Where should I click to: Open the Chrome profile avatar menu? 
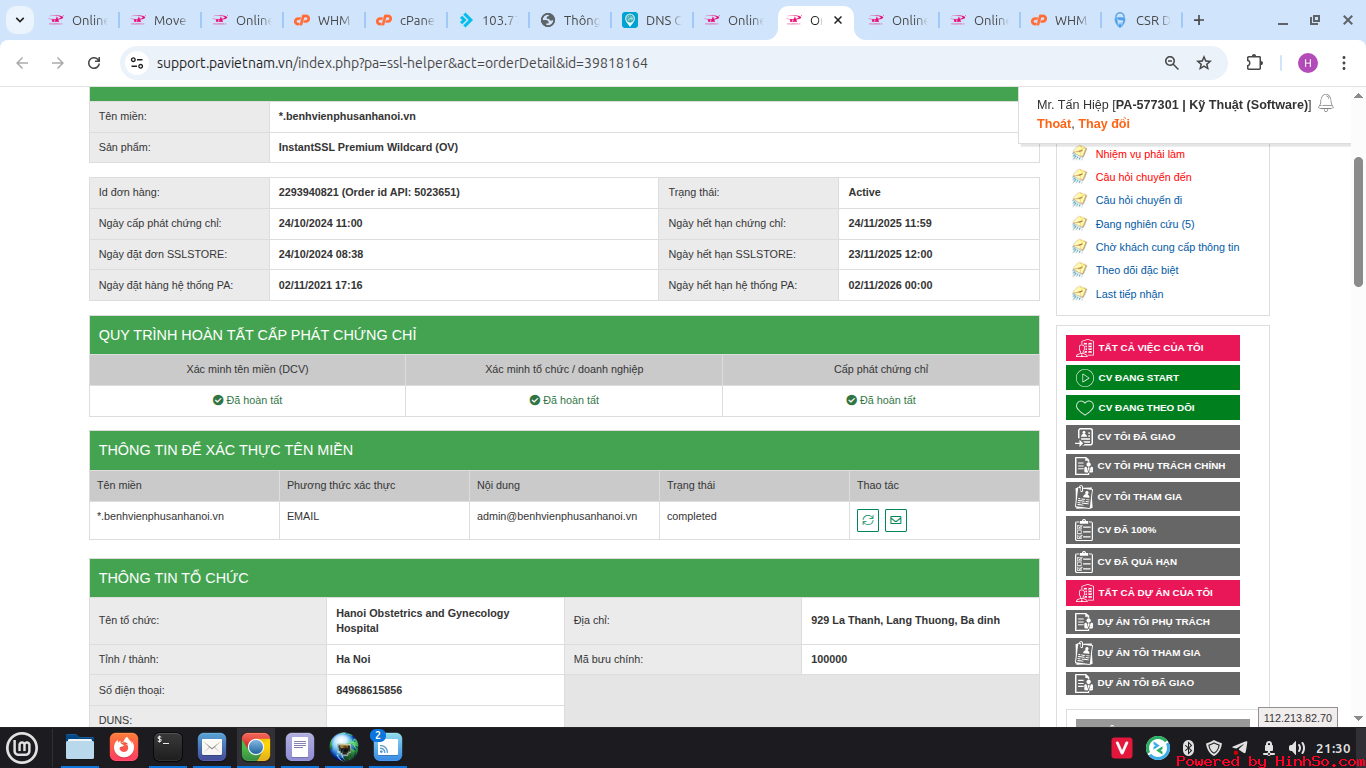[x=1308, y=63]
